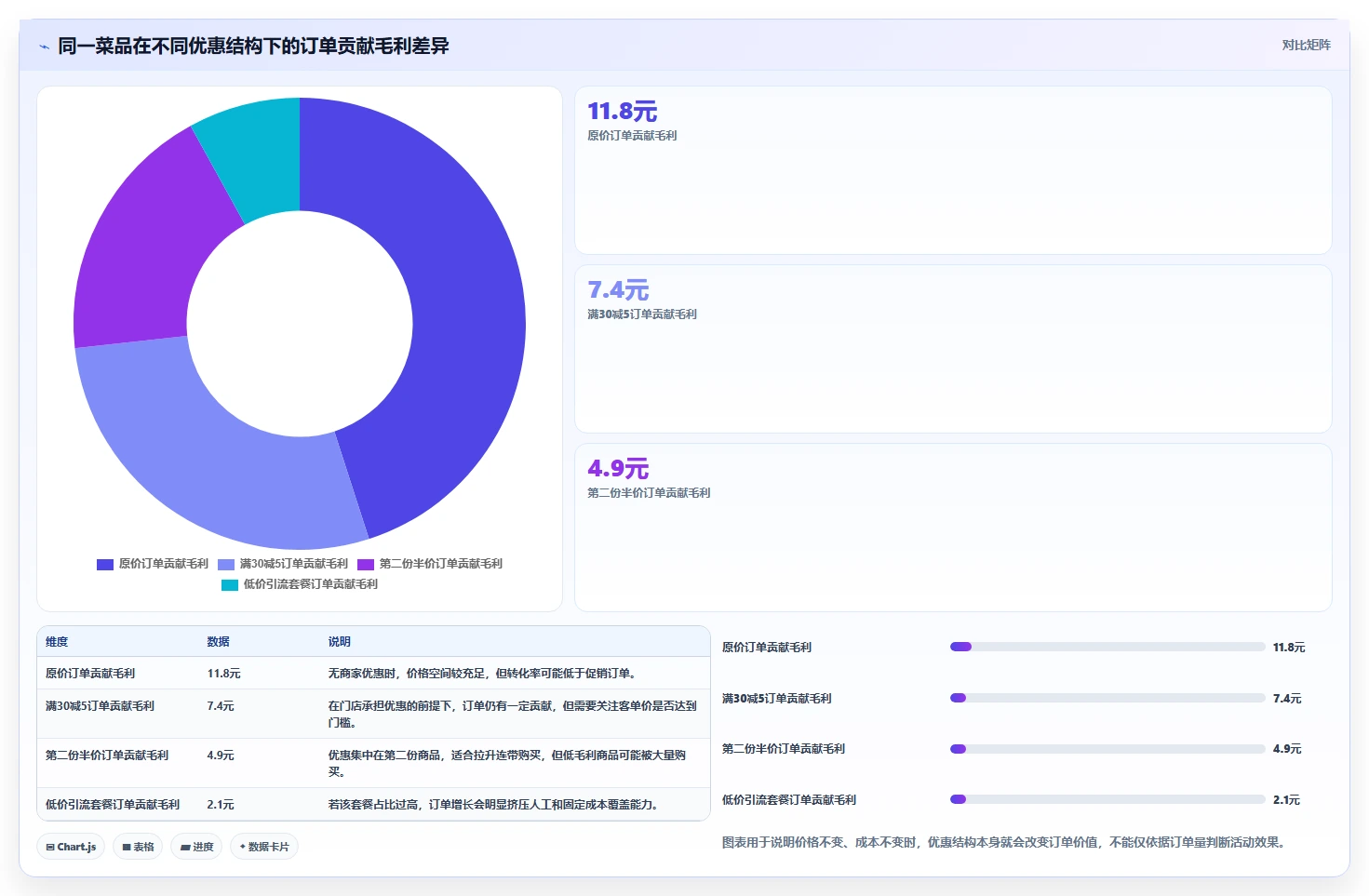Click table value 7.4元
This screenshot has width=1369, height=896.
coord(221,706)
